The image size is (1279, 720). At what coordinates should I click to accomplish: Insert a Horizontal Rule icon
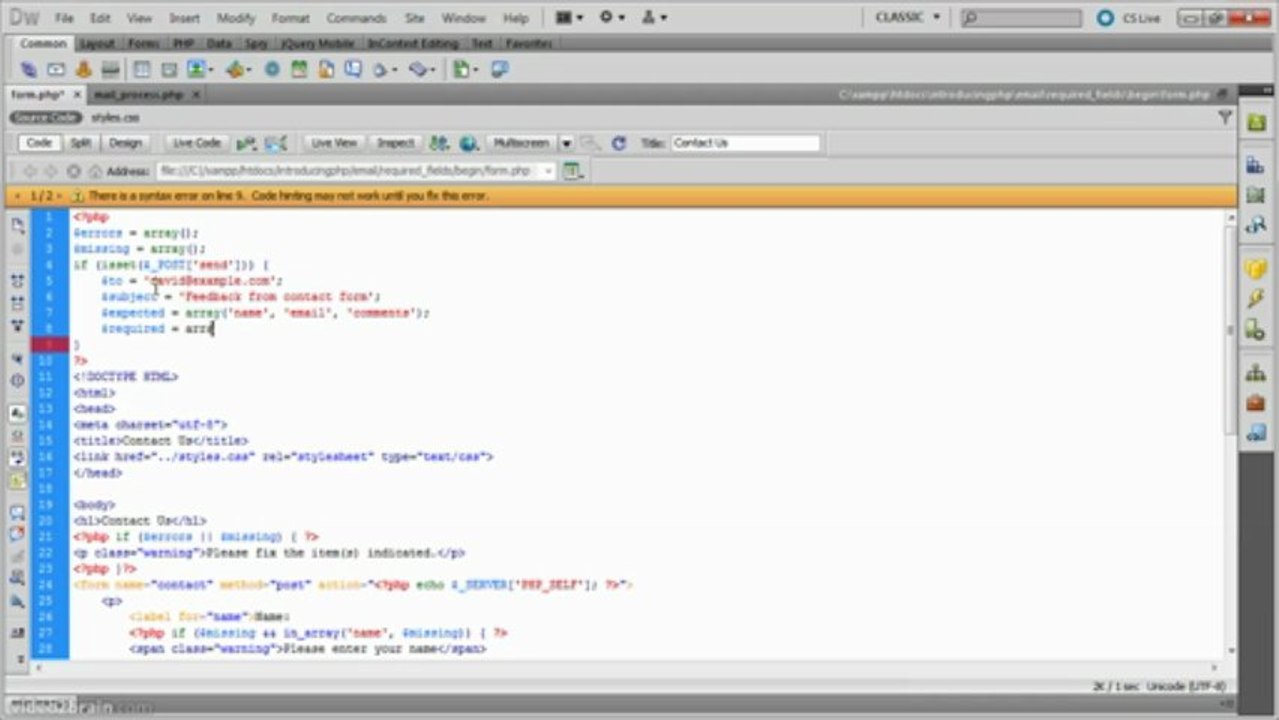pos(111,70)
